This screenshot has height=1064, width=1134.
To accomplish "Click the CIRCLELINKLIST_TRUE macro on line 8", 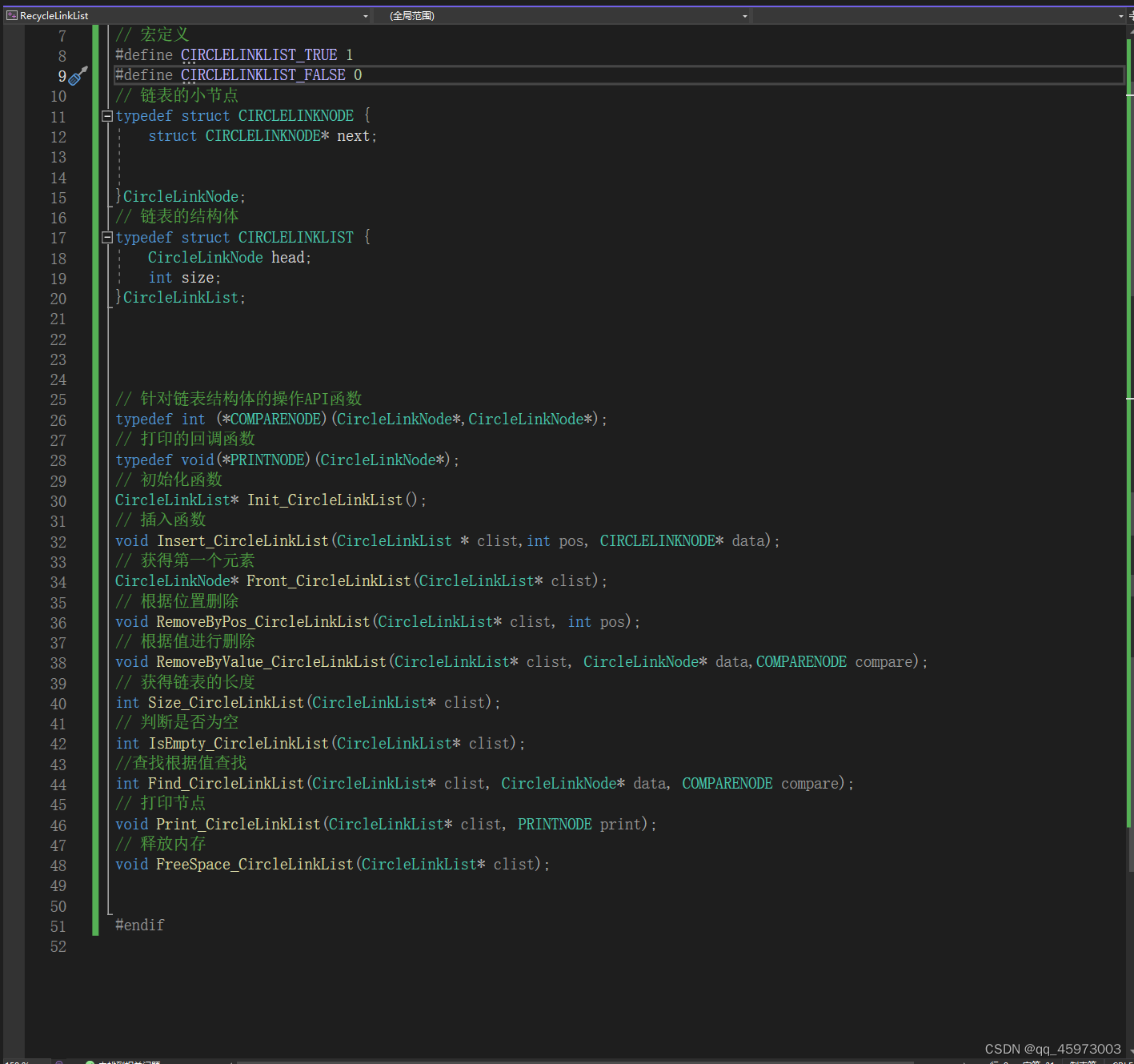I will tap(258, 55).
